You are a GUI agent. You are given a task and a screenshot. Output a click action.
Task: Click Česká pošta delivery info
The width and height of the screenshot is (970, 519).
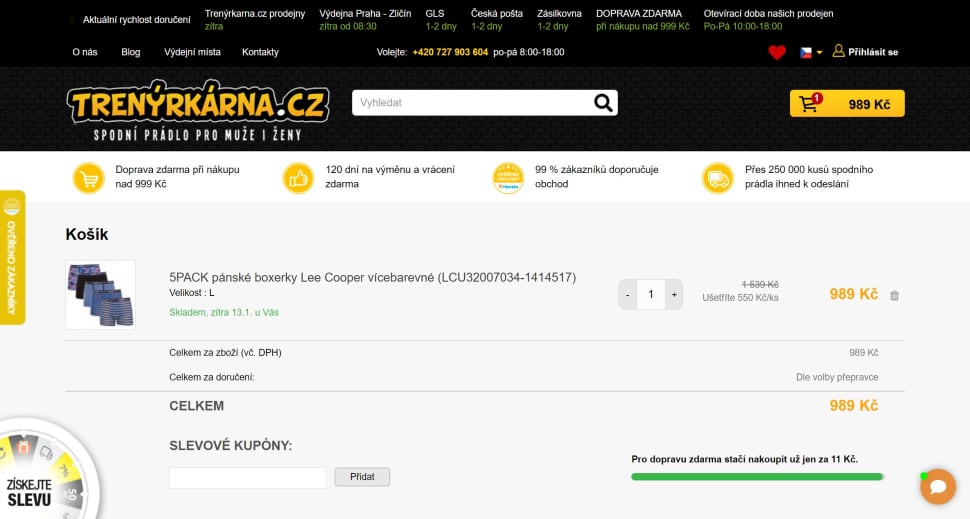[x=497, y=20]
